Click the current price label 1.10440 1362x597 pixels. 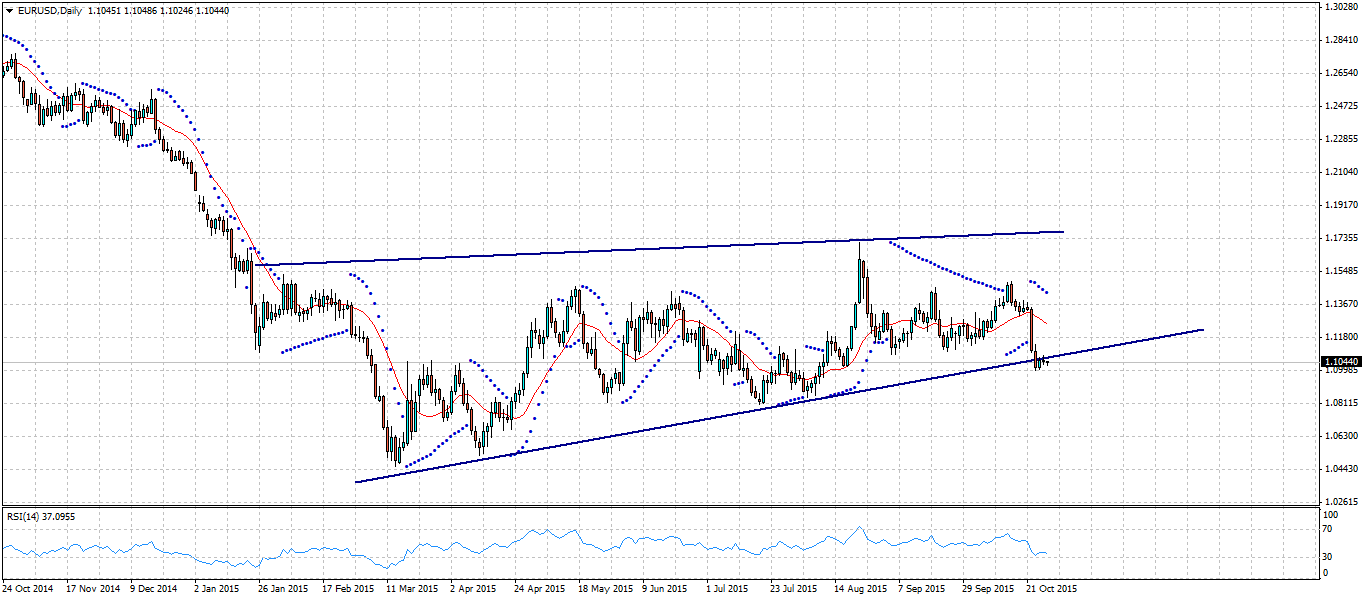pyautogui.click(x=1340, y=361)
